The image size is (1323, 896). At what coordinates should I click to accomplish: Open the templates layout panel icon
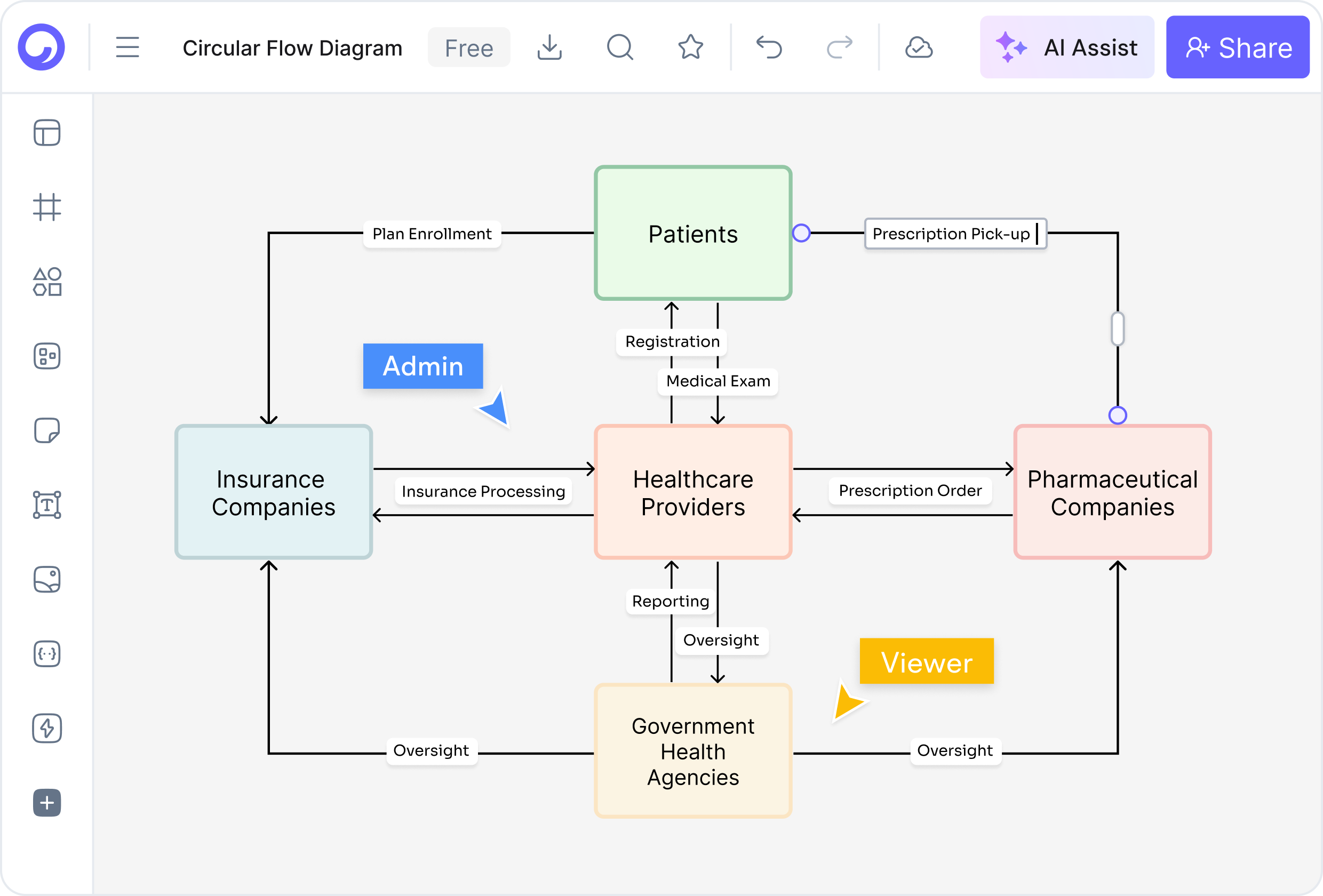click(x=47, y=133)
